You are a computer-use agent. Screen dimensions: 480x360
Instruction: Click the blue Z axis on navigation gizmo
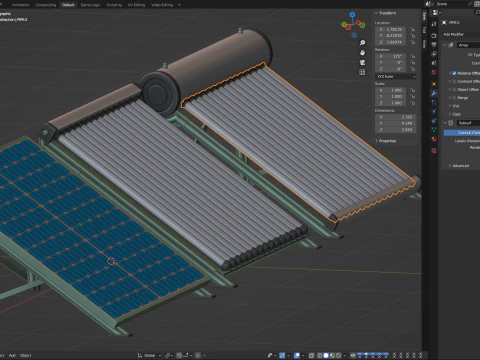352,15
